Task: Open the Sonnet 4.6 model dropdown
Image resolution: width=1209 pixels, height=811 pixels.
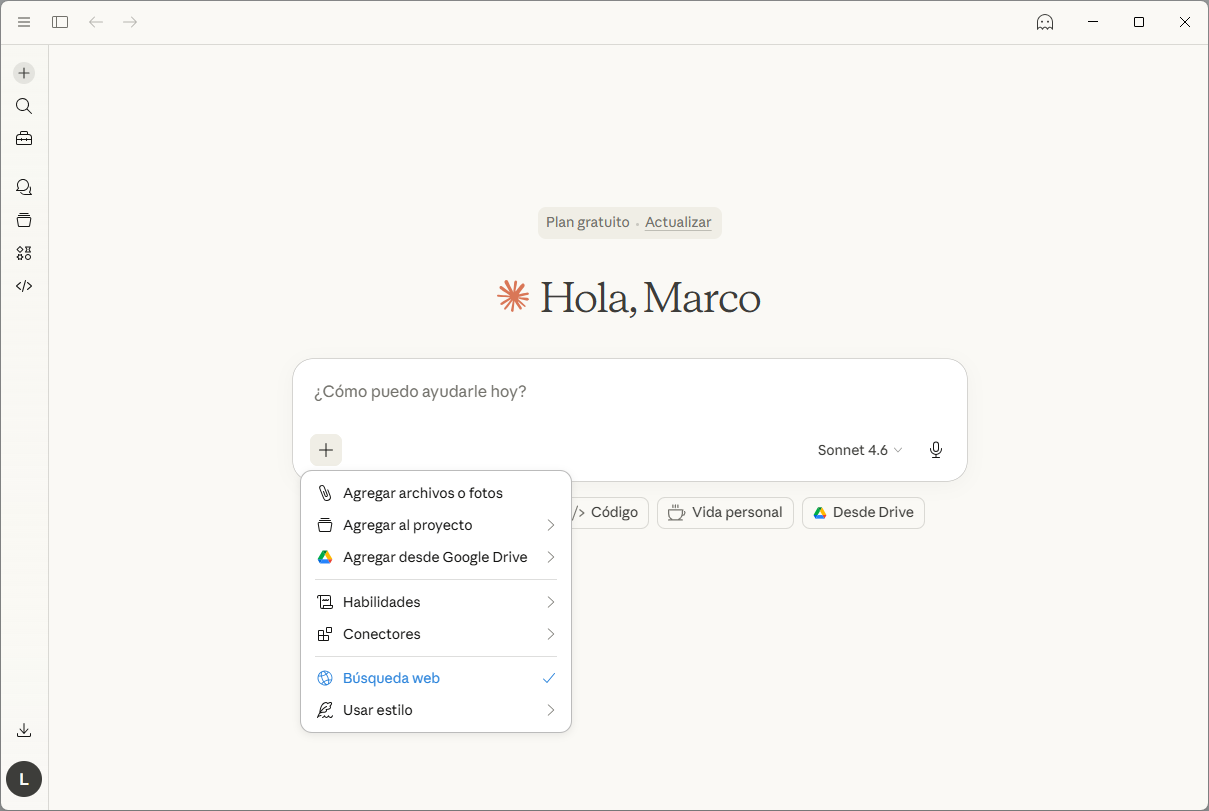Action: tap(859, 450)
